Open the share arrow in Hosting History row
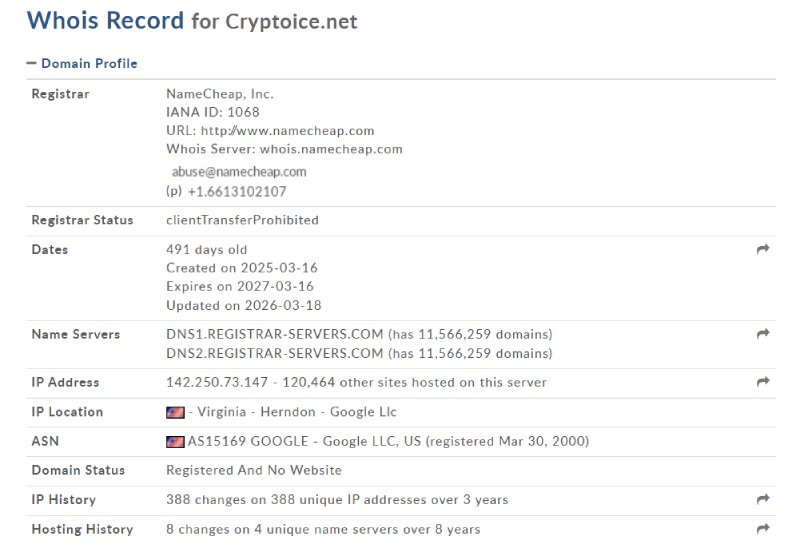 [763, 529]
